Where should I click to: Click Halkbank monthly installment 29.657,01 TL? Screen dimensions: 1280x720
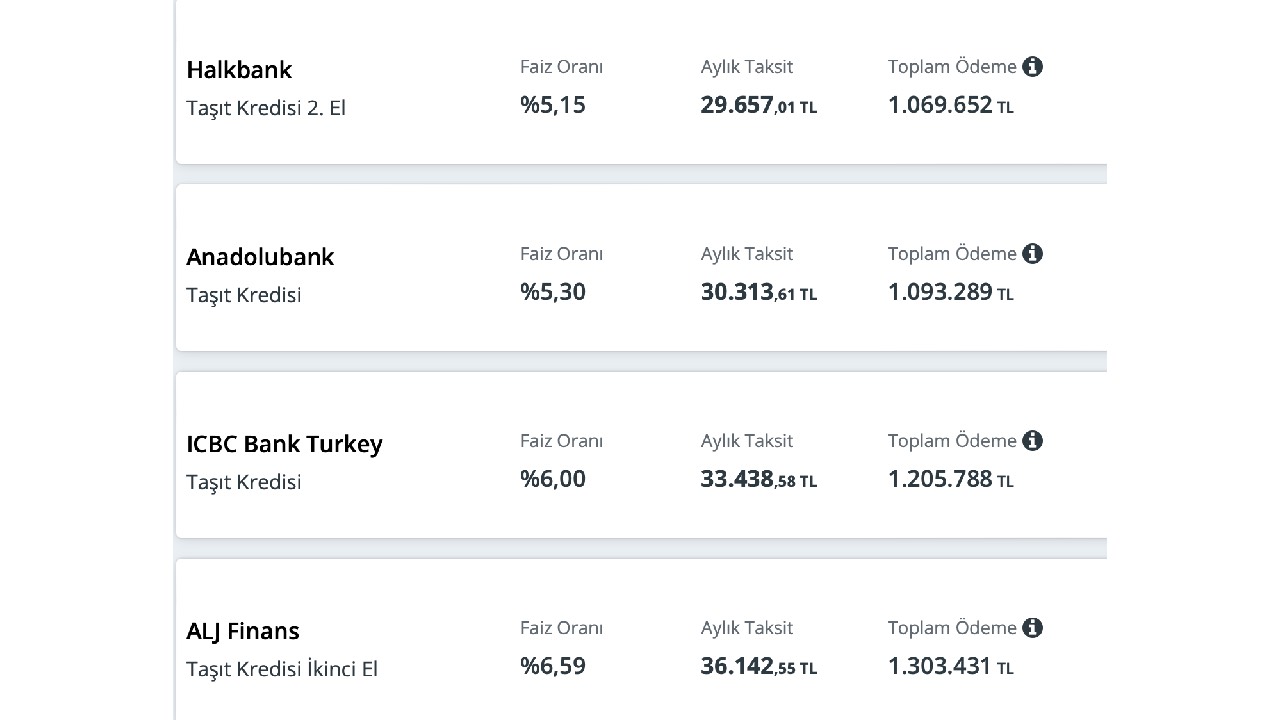pyautogui.click(x=759, y=105)
